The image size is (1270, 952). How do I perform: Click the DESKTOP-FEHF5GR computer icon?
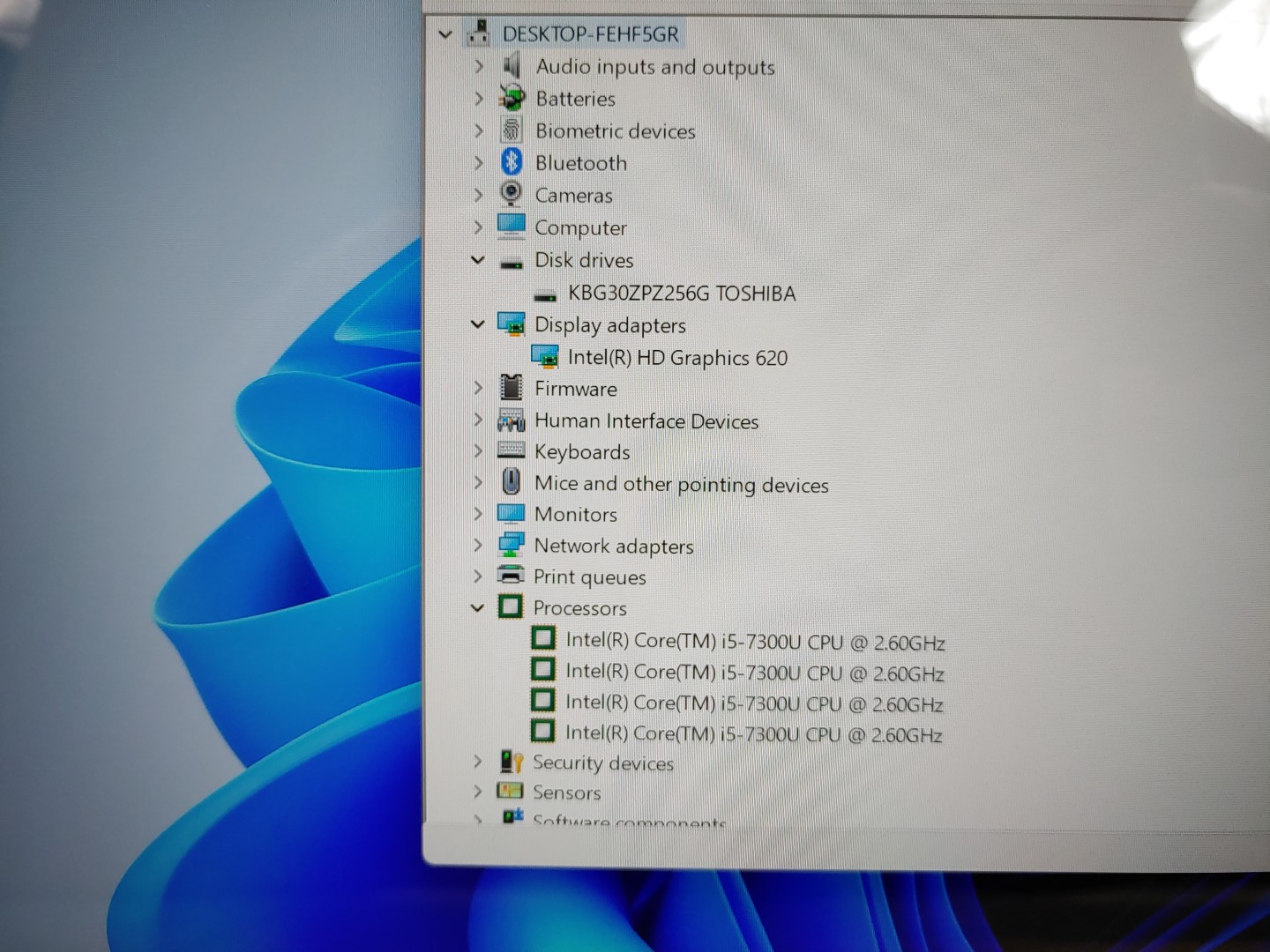(478, 33)
